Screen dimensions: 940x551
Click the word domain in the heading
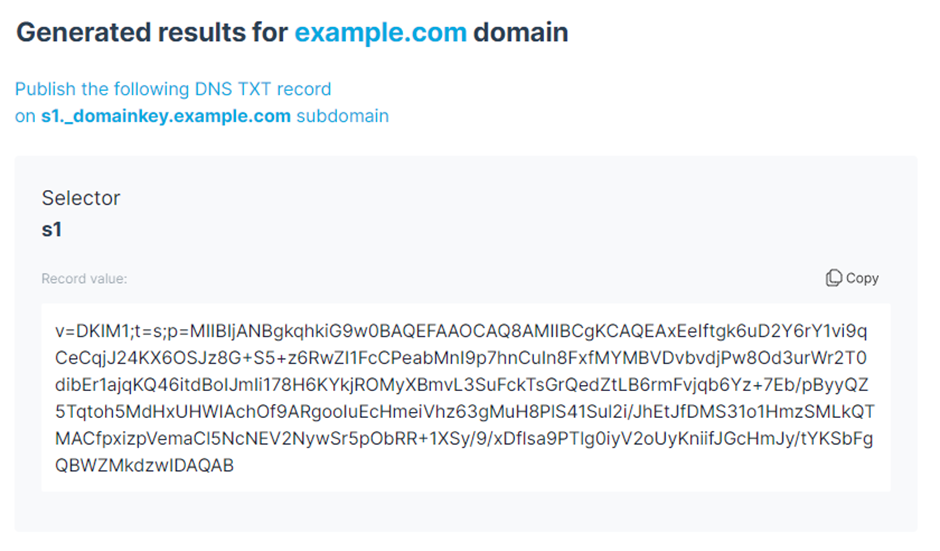520,32
